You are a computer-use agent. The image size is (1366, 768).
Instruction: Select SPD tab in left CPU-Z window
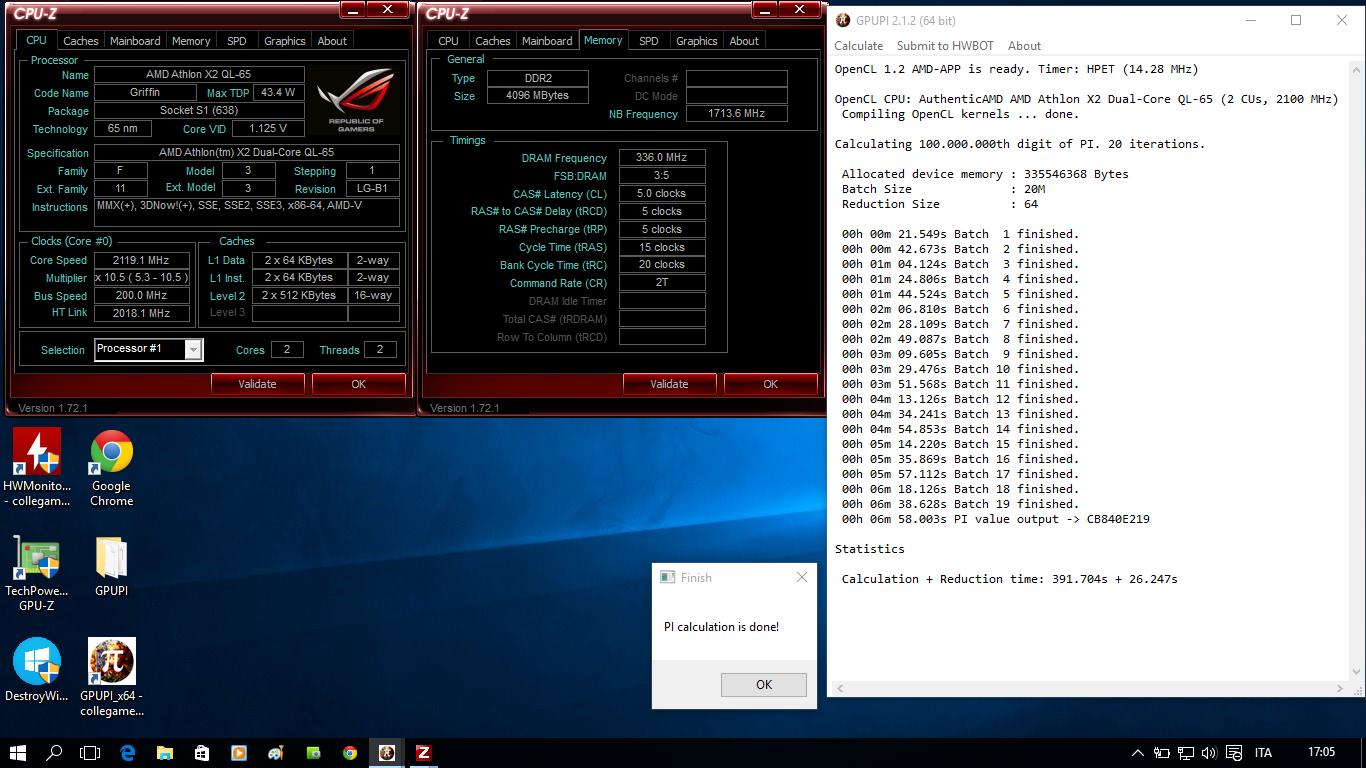tap(237, 41)
